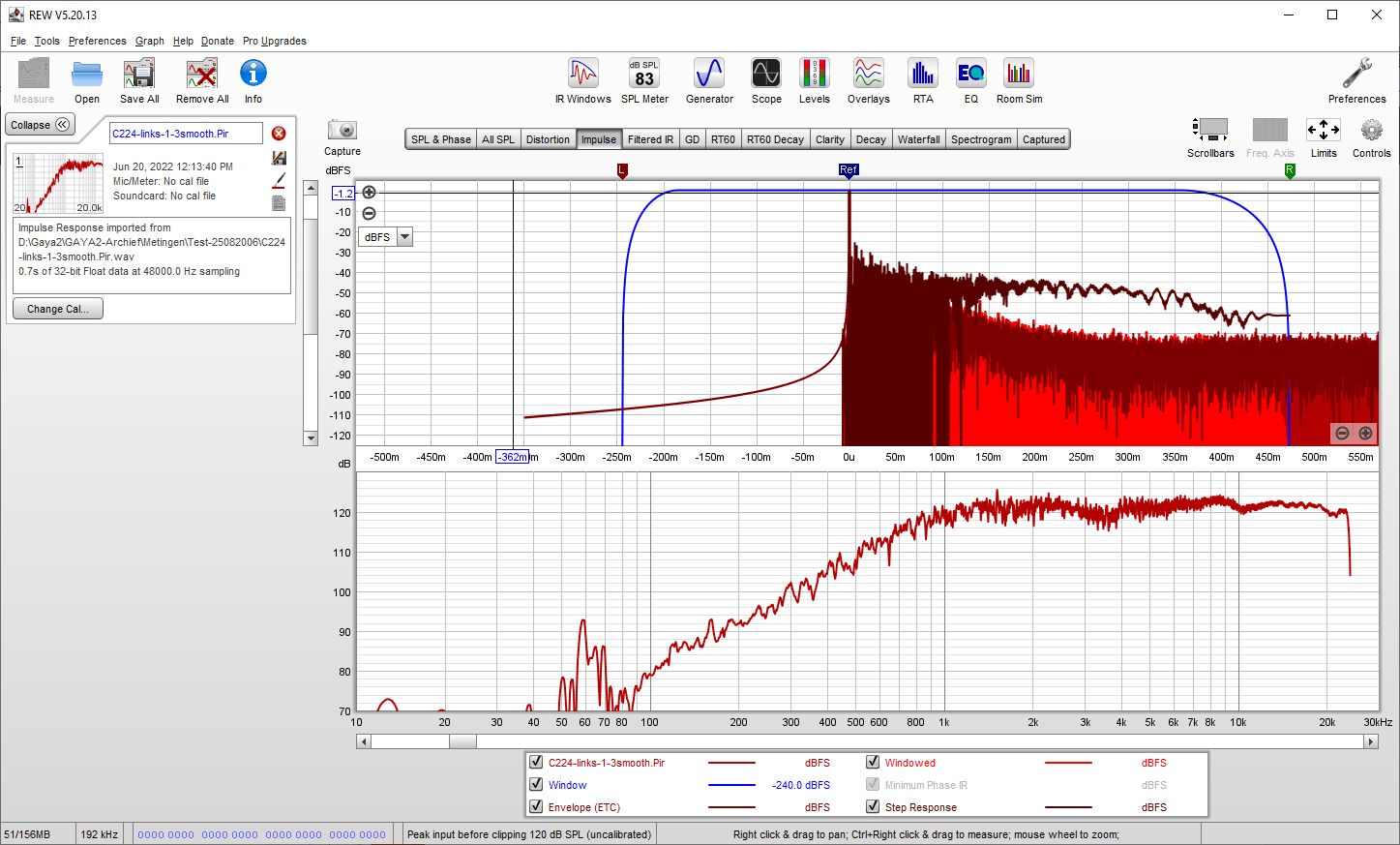Click measurement list scroll up arrow
This screenshot has height=845, width=1400.
[x=311, y=188]
